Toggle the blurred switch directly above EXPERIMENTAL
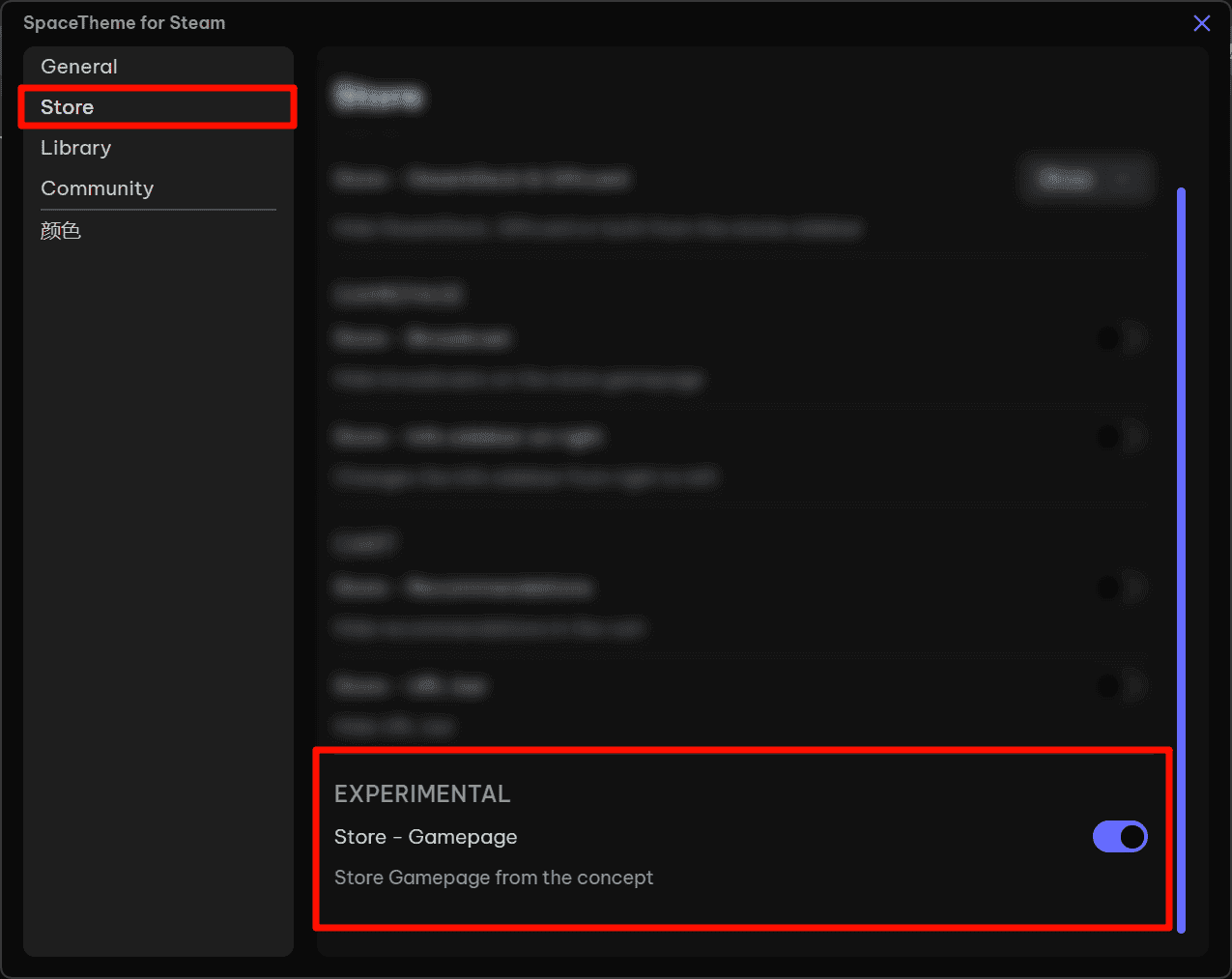 pyautogui.click(x=1121, y=686)
